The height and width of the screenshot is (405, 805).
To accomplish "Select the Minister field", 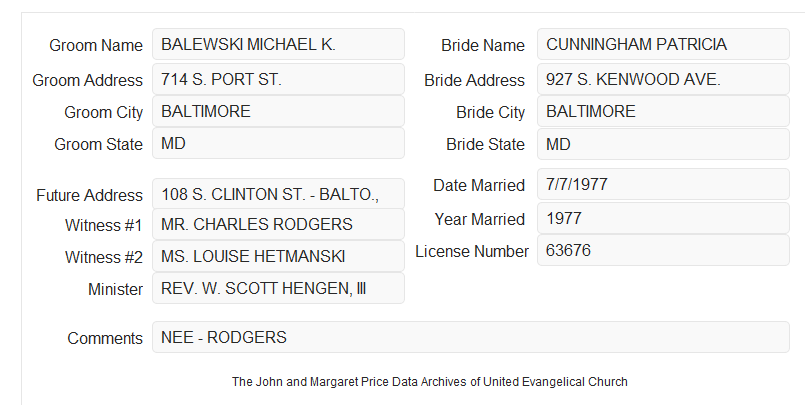I will click(x=278, y=288).
